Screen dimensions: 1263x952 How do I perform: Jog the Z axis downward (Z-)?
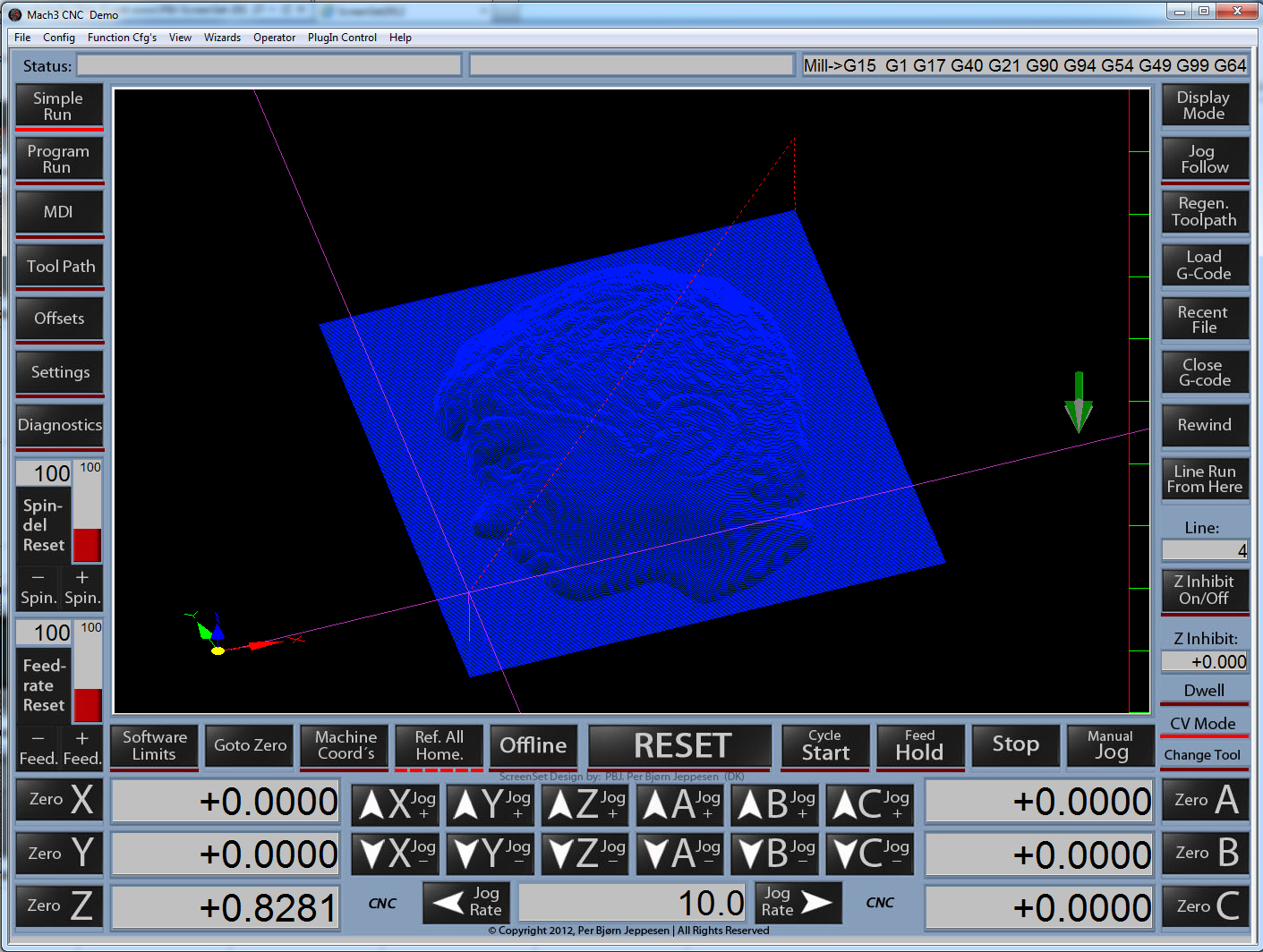pyautogui.click(x=585, y=854)
